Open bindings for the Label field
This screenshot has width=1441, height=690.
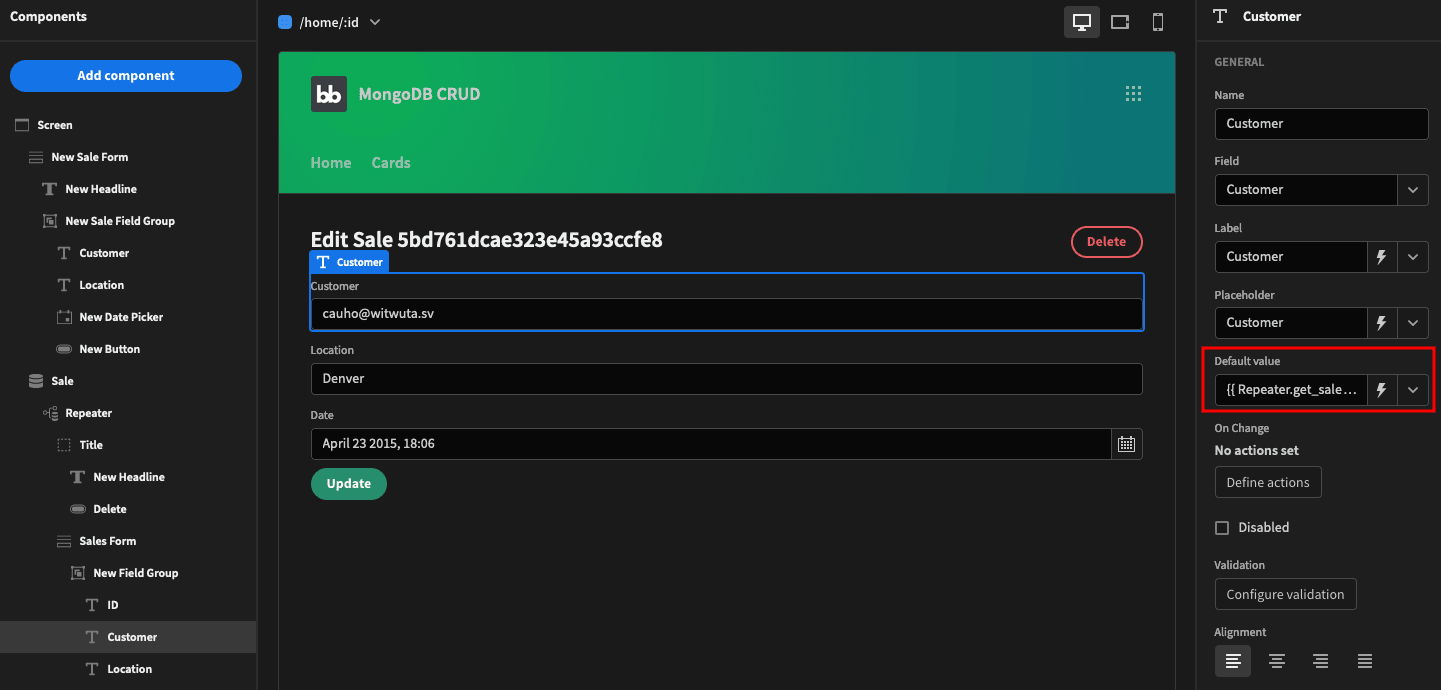coord(1382,257)
